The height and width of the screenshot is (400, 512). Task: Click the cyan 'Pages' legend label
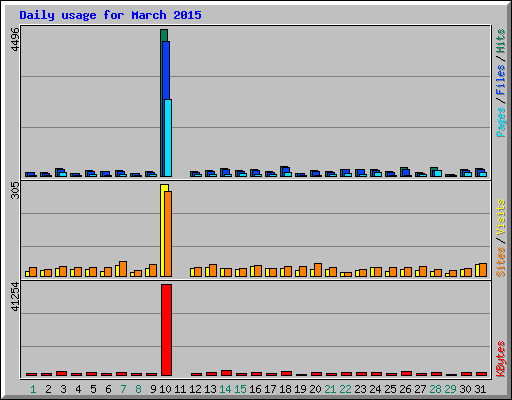[x=500, y=122]
